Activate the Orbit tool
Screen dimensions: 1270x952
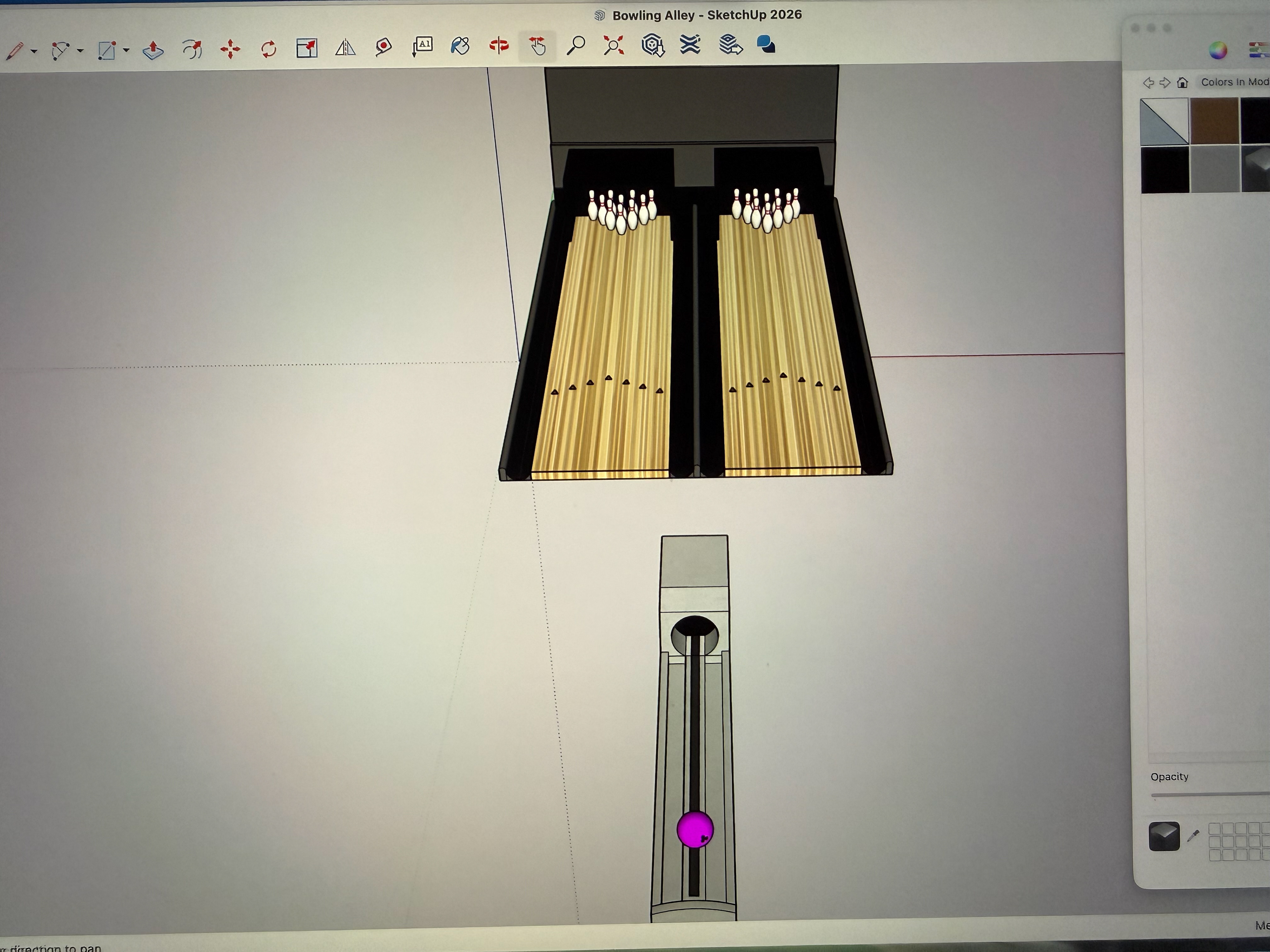tap(498, 45)
